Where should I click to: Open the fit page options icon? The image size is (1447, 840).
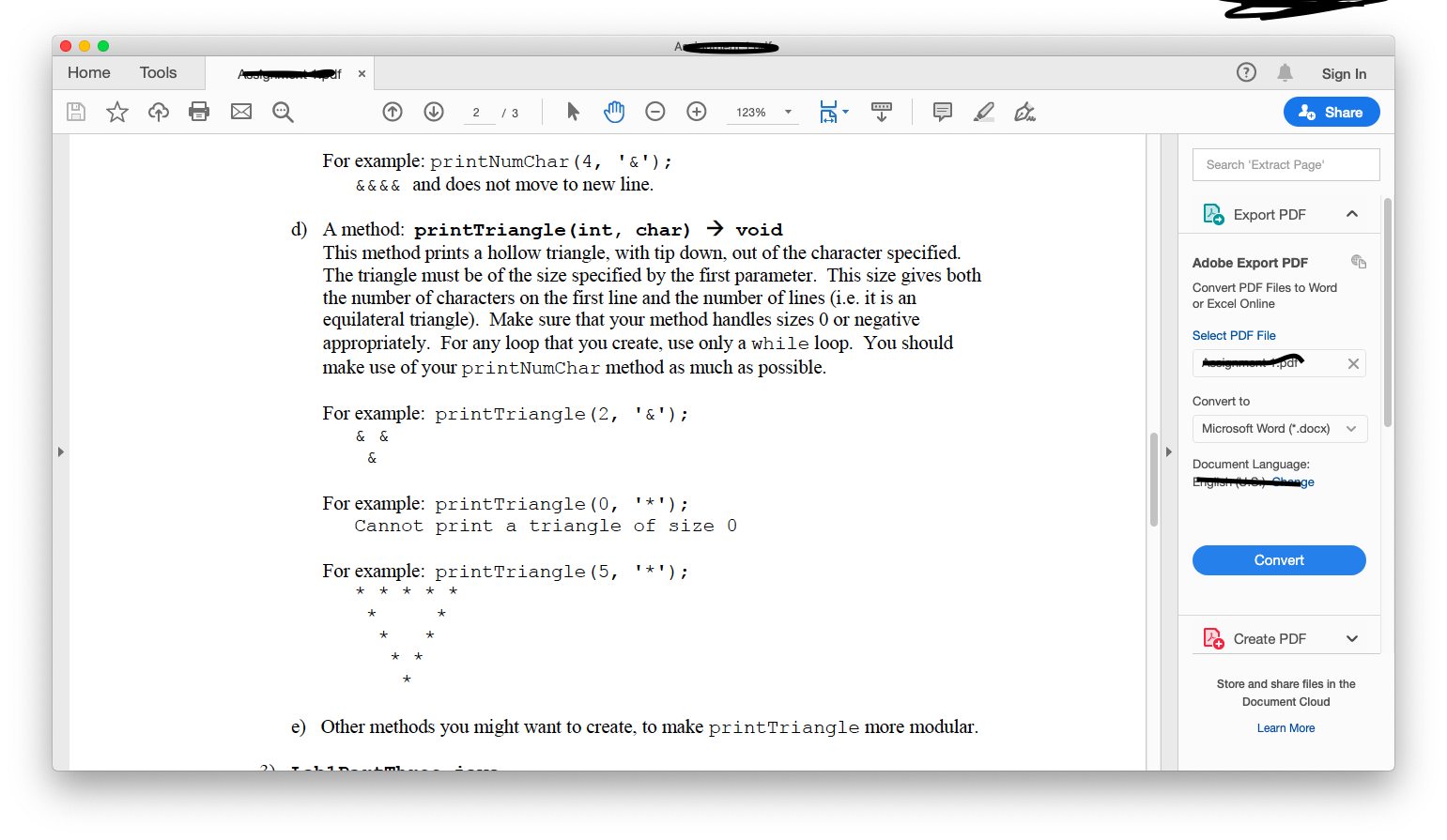coord(828,112)
